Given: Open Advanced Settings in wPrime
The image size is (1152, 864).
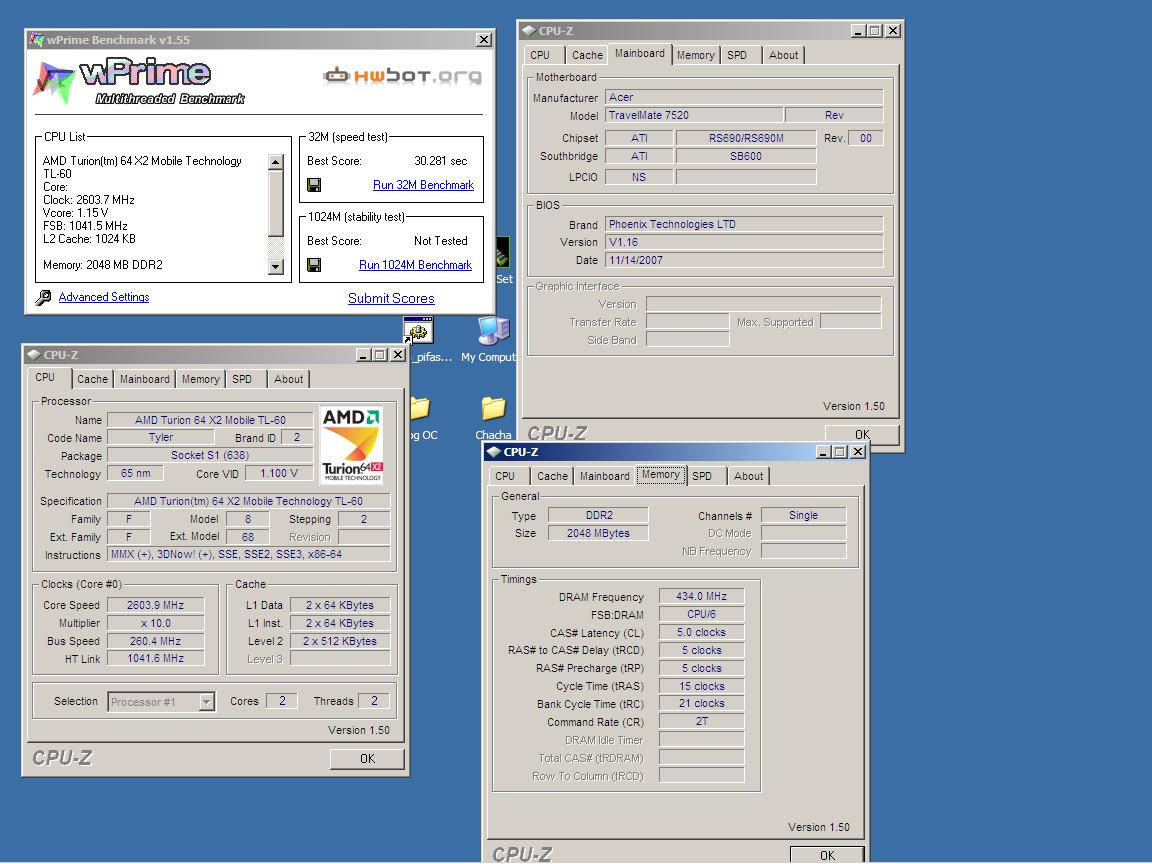Looking at the screenshot, I should [104, 297].
